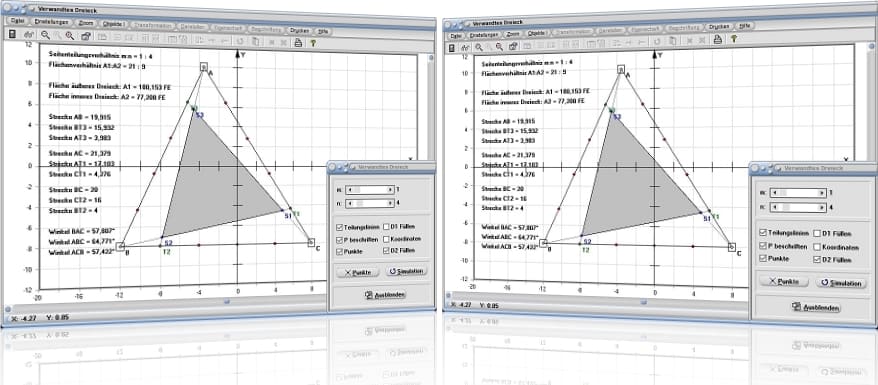Viewport: 878px width, 385px height.
Task: Click Punkte button in right panel
Action: click(x=783, y=281)
